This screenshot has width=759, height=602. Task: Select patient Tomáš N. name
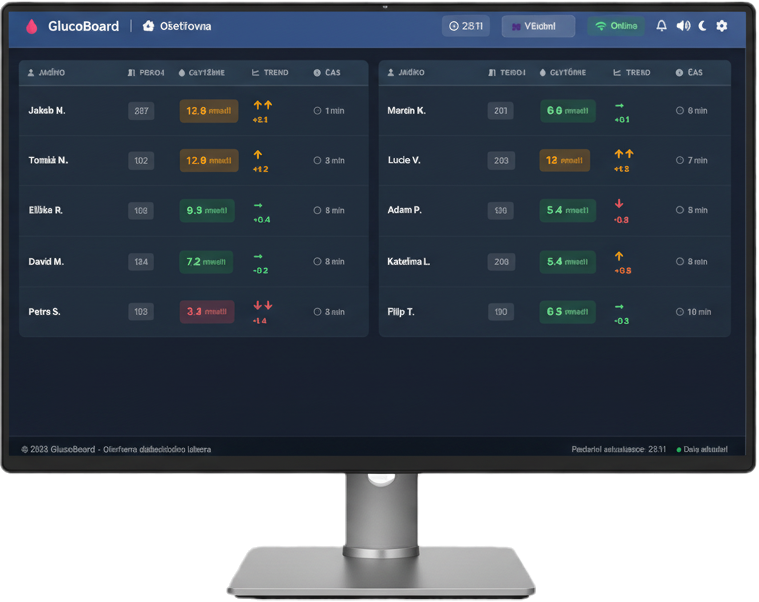click(48, 160)
